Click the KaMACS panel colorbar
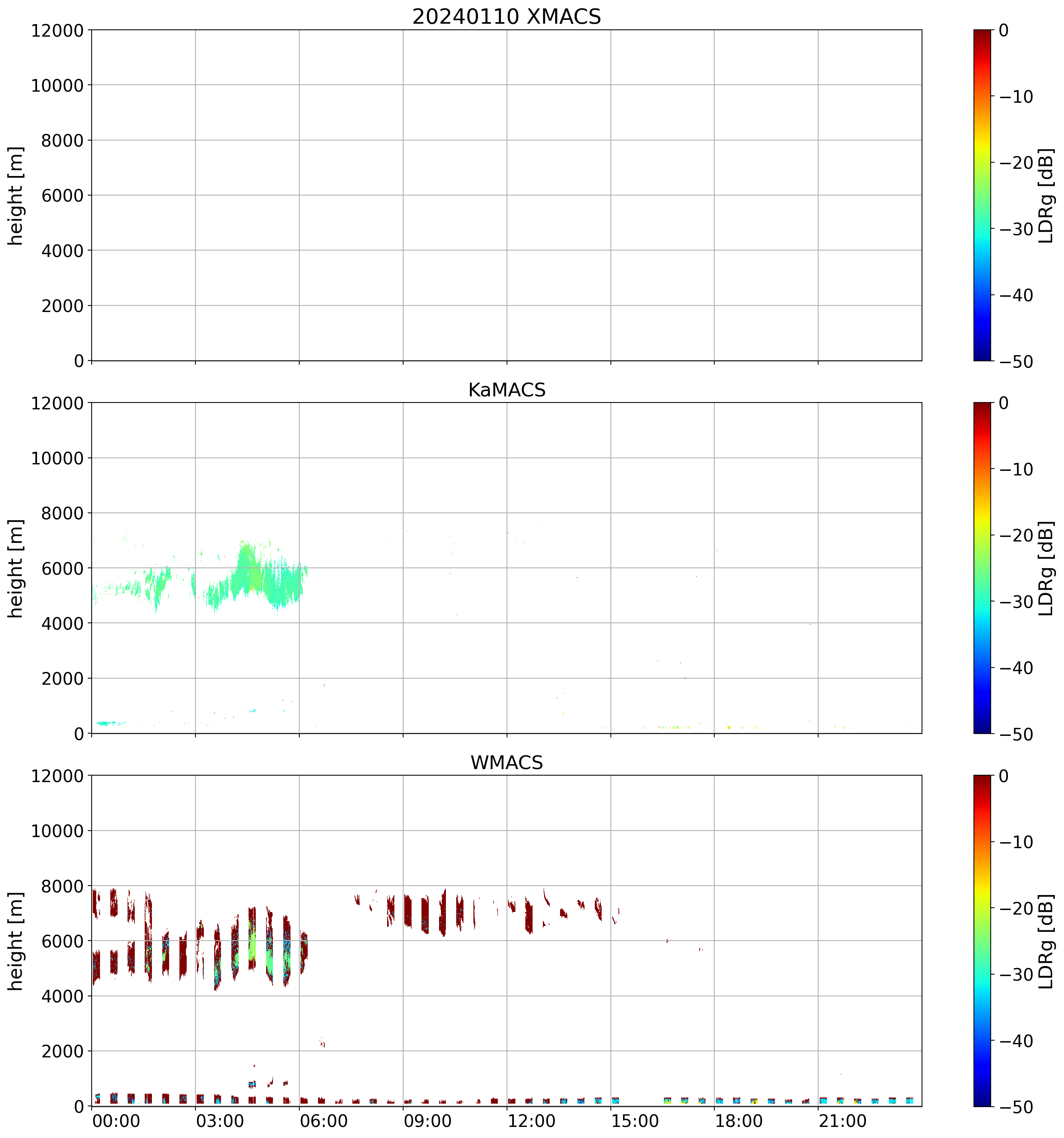The height and width of the screenshot is (1138, 1064). pyautogui.click(x=982, y=567)
